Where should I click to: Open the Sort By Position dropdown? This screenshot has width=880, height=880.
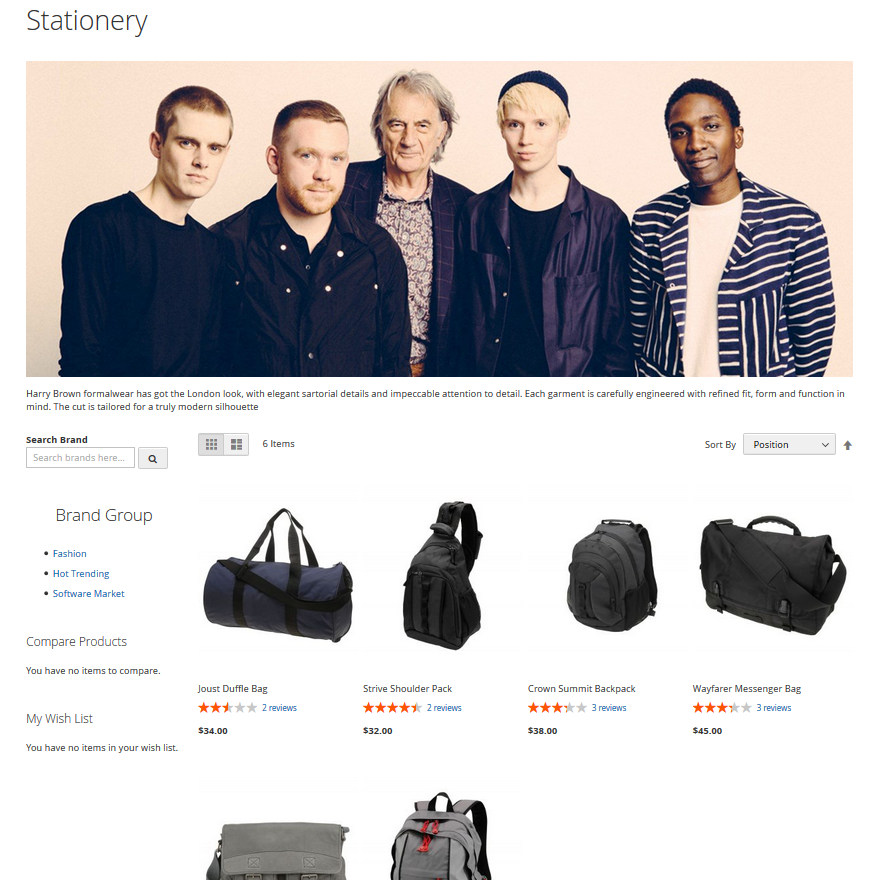[789, 444]
